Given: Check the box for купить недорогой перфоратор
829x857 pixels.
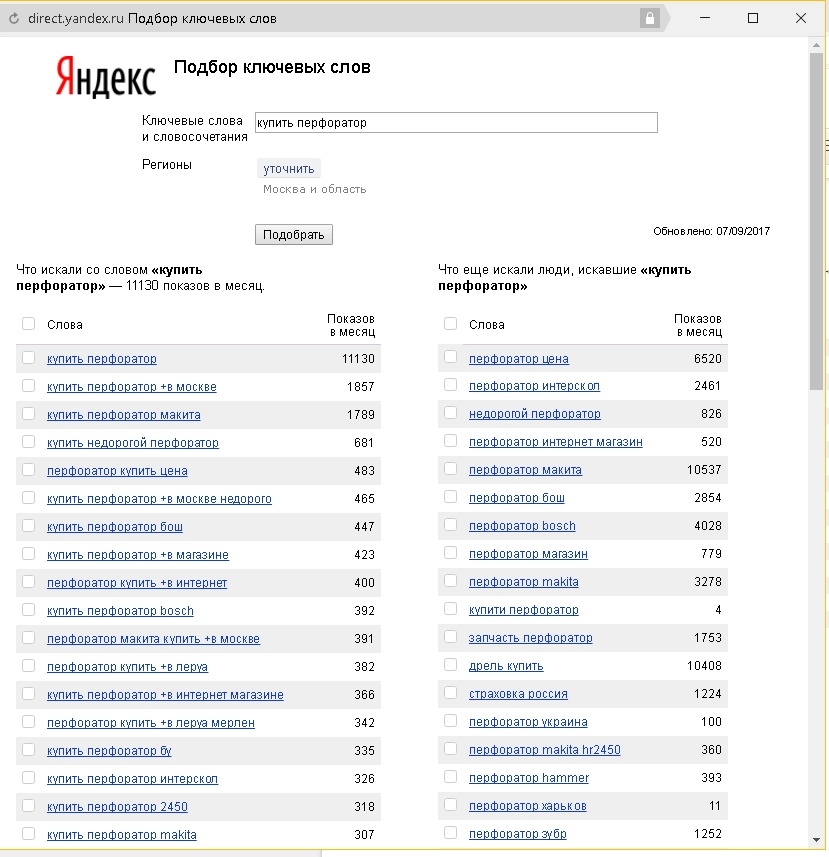Looking at the screenshot, I should click(x=28, y=442).
